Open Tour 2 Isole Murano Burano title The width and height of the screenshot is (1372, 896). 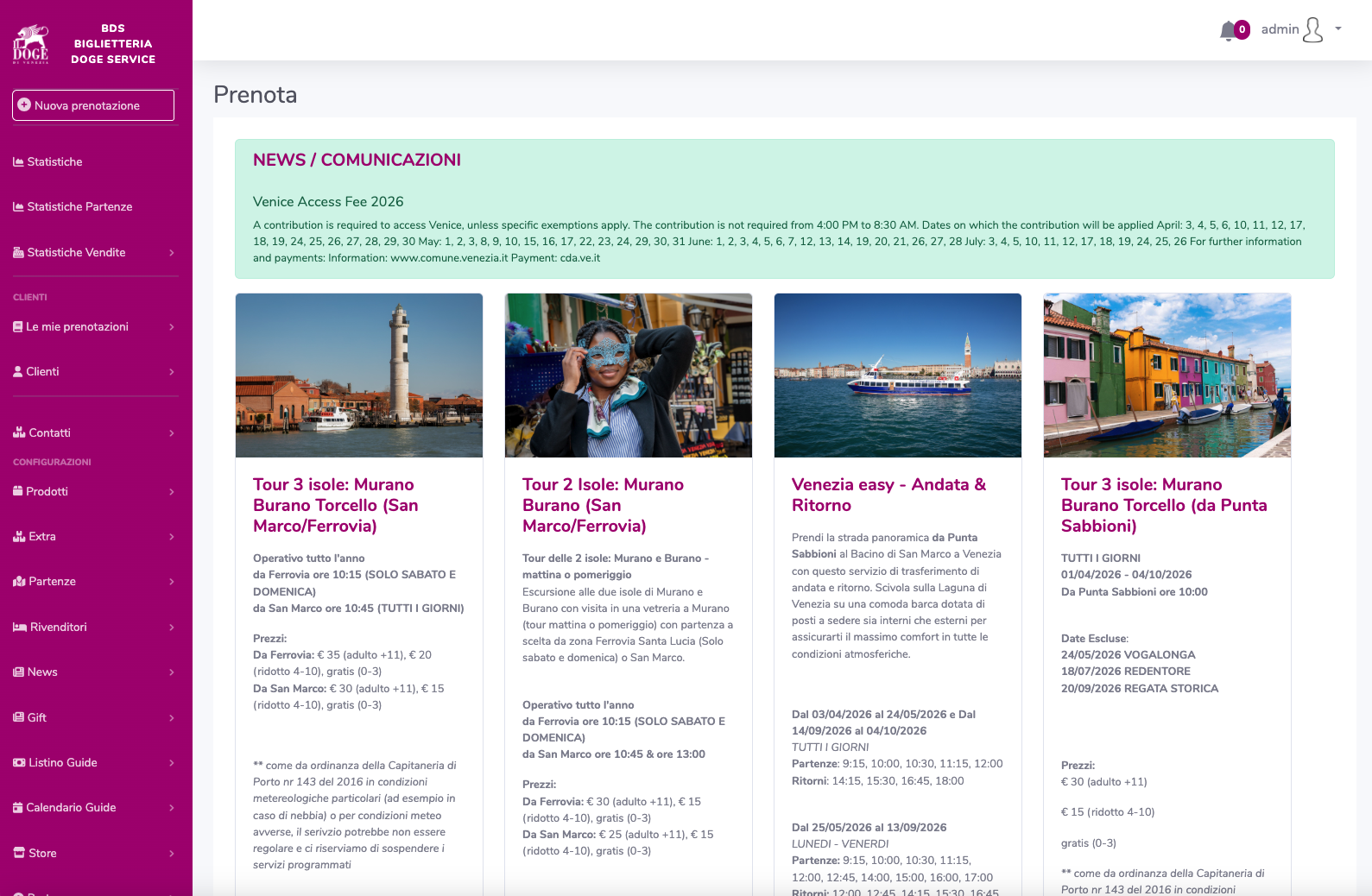(603, 505)
